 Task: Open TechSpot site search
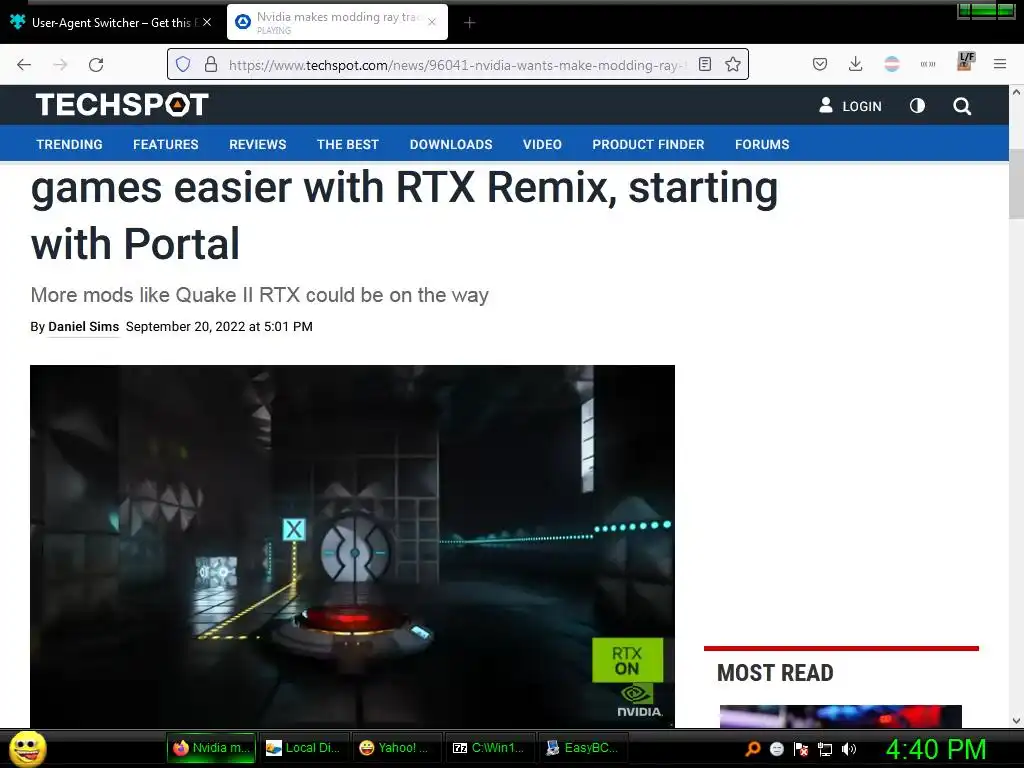pos(961,106)
